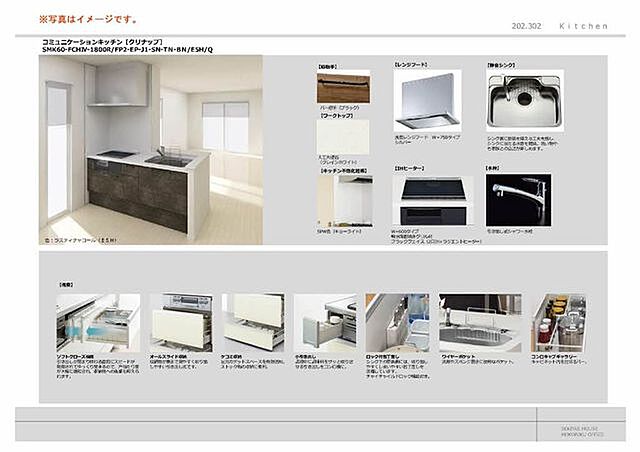The width and height of the screenshot is (640, 452).
Task: Select the locking knife holder photo
Action: 397,321
